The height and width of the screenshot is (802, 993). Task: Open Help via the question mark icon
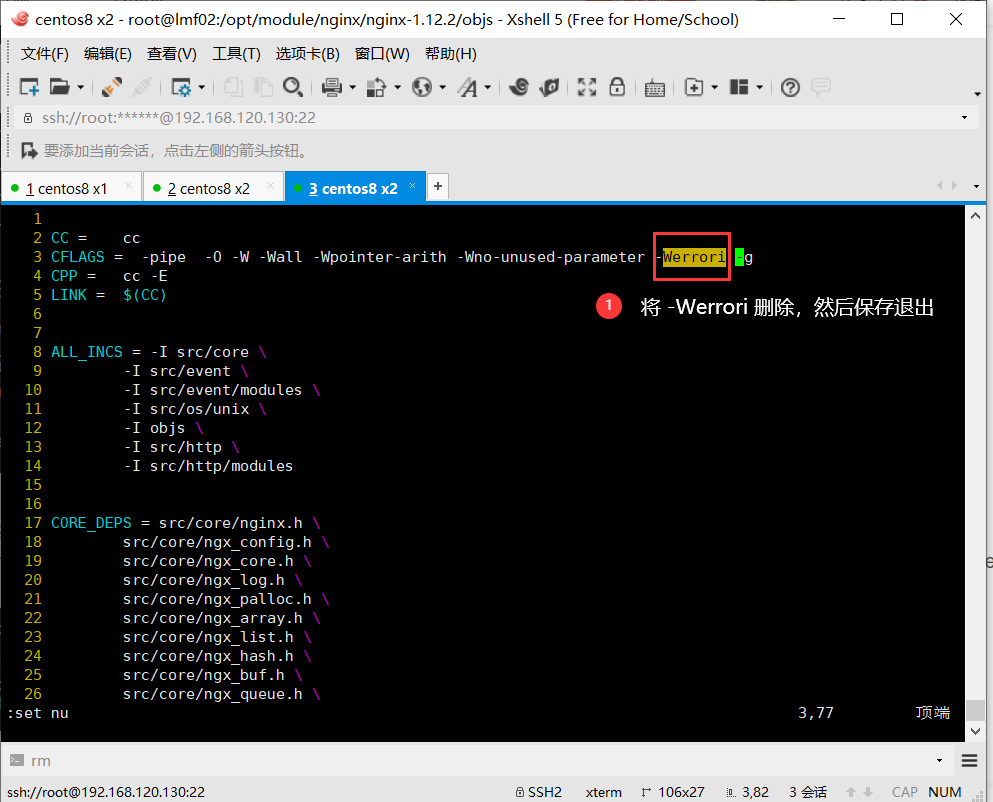tap(790, 87)
